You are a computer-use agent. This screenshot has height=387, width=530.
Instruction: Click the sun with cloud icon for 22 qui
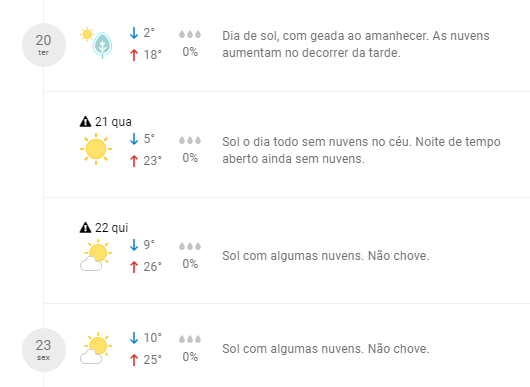[x=96, y=255]
